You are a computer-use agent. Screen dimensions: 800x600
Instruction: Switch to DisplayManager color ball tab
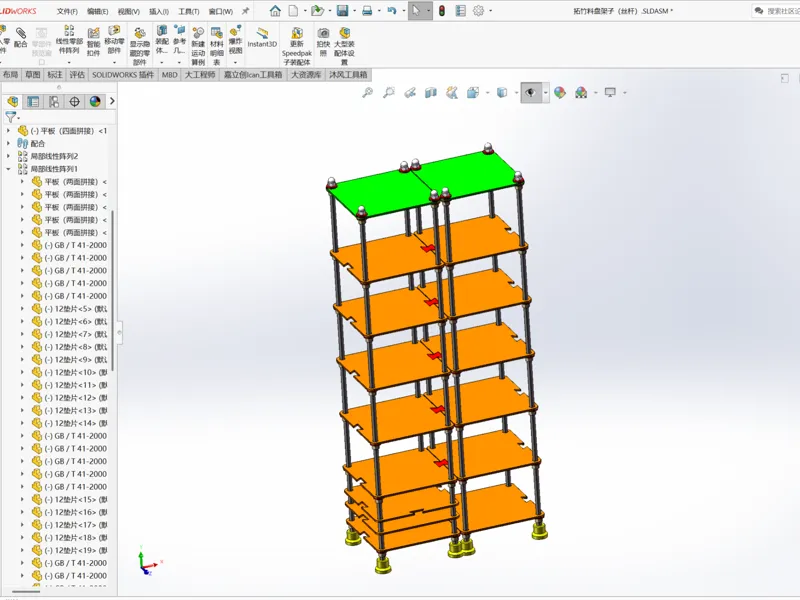[x=95, y=102]
